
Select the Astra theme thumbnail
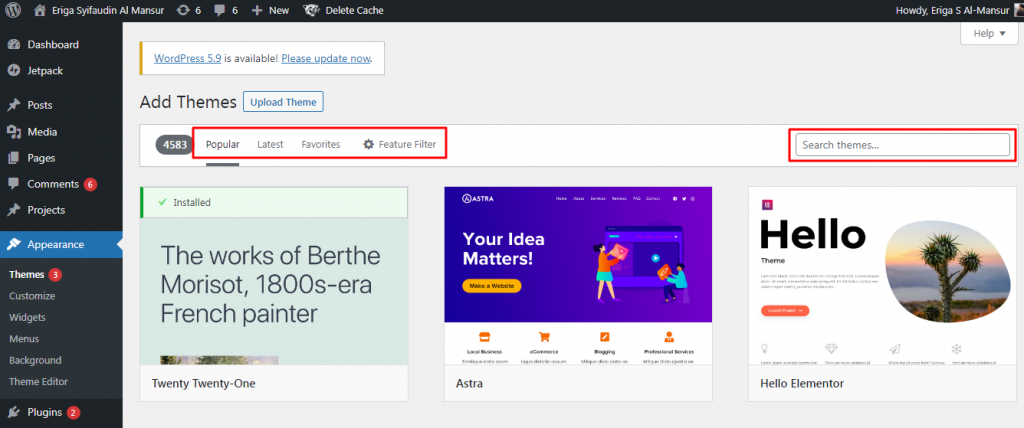578,275
